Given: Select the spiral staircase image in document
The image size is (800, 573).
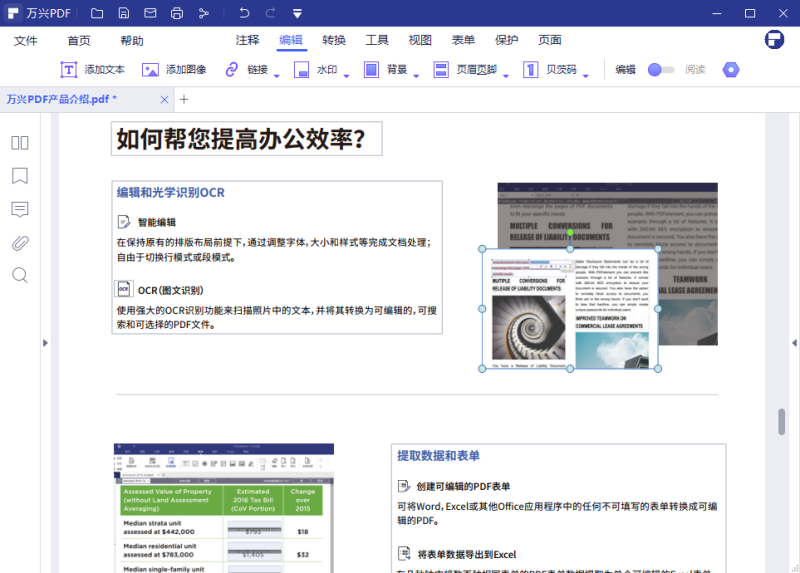Looking at the screenshot, I should tap(529, 328).
